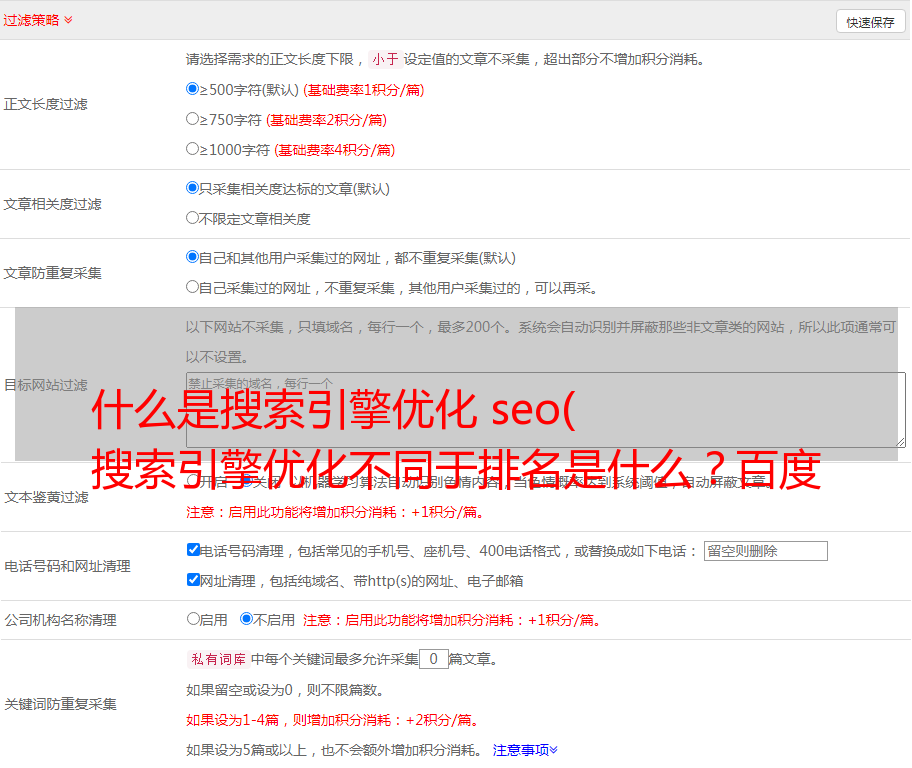Image resolution: width=912 pixels, height=768 pixels.
Task: Select 启用 for 公司机构名称清理
Action: pyautogui.click(x=193, y=618)
